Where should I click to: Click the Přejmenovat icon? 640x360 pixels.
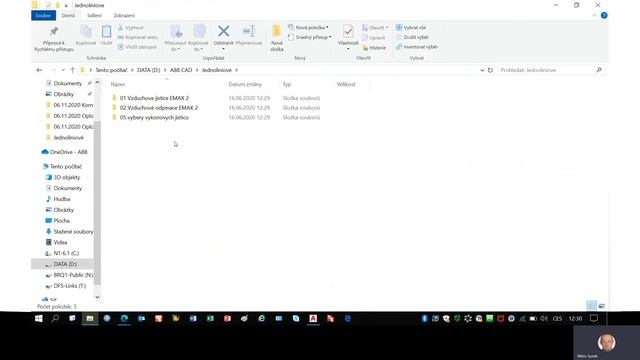[x=249, y=31]
